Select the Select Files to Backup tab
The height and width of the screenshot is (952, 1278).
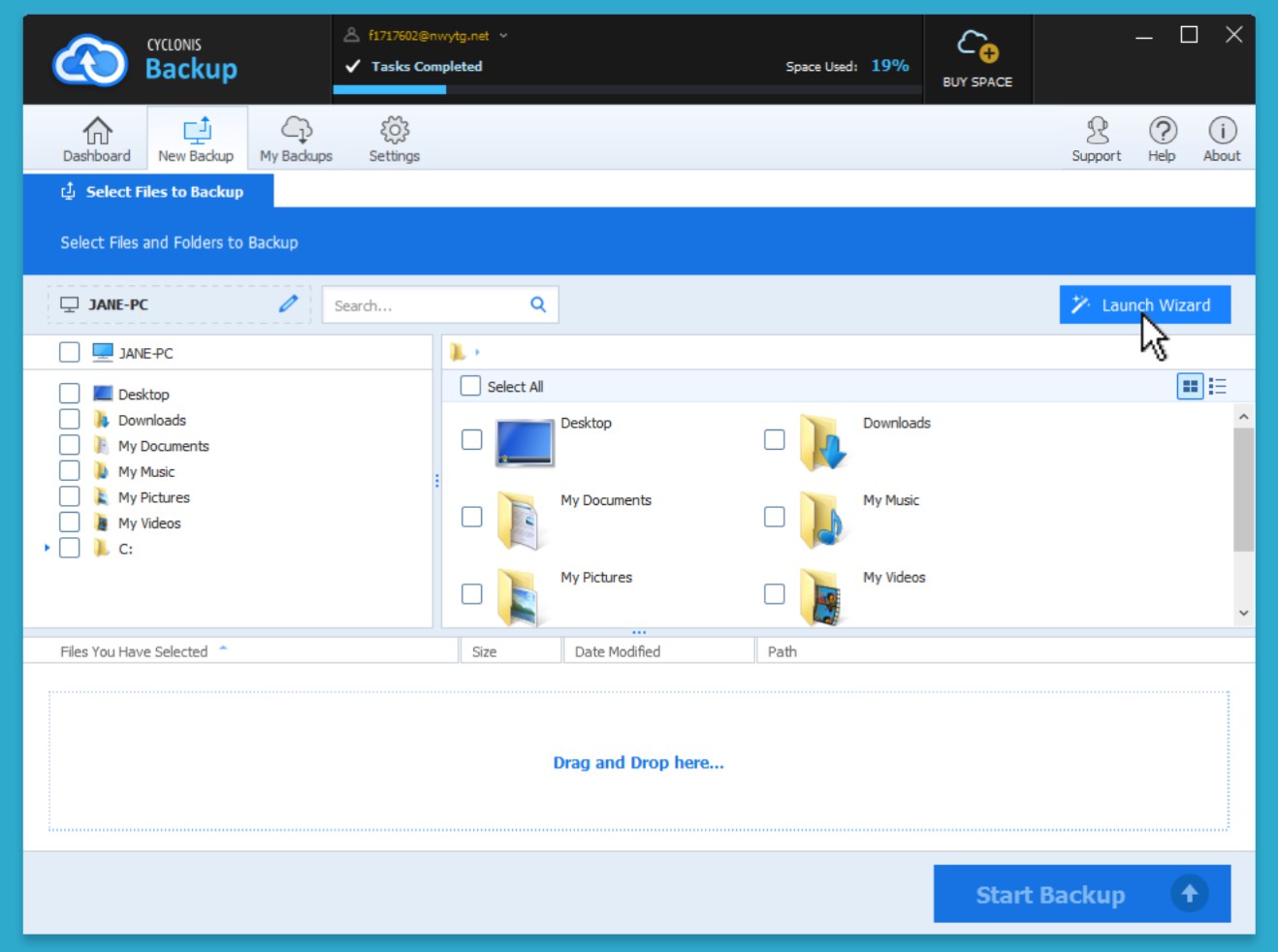tap(151, 192)
